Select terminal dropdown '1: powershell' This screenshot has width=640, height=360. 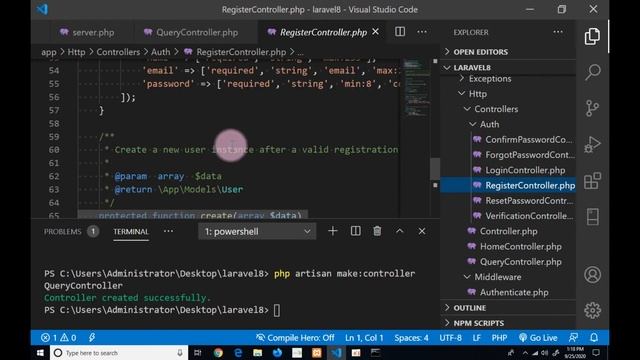pos(257,231)
